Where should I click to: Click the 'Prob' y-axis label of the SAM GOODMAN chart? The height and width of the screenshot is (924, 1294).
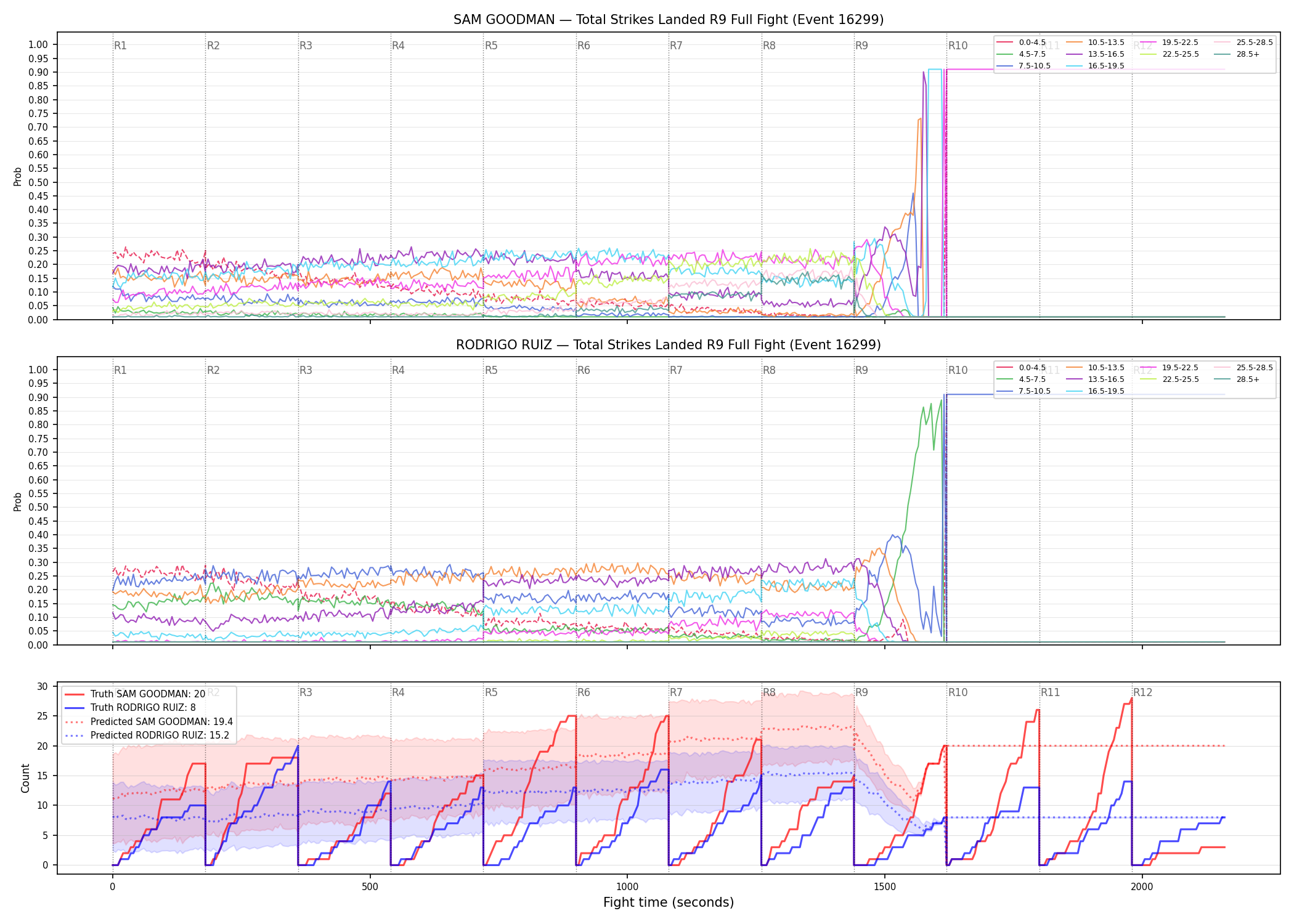pos(18,177)
